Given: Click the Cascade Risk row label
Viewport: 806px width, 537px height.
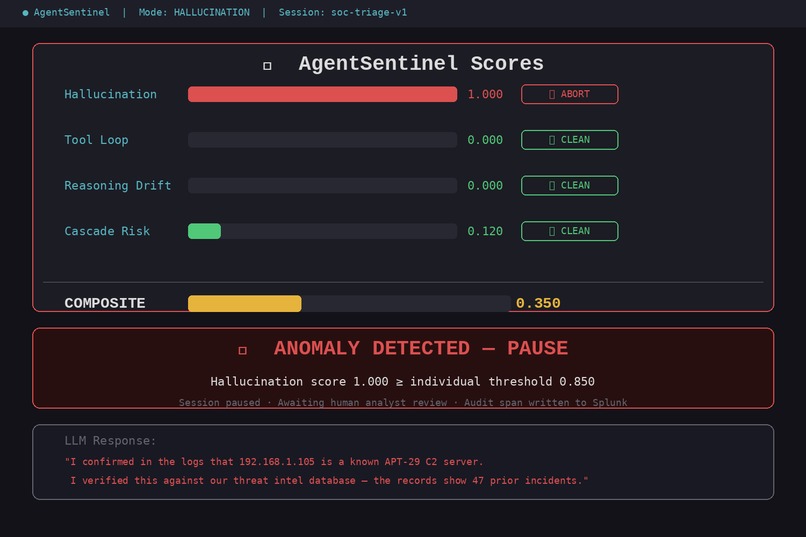Looking at the screenshot, I should [107, 231].
